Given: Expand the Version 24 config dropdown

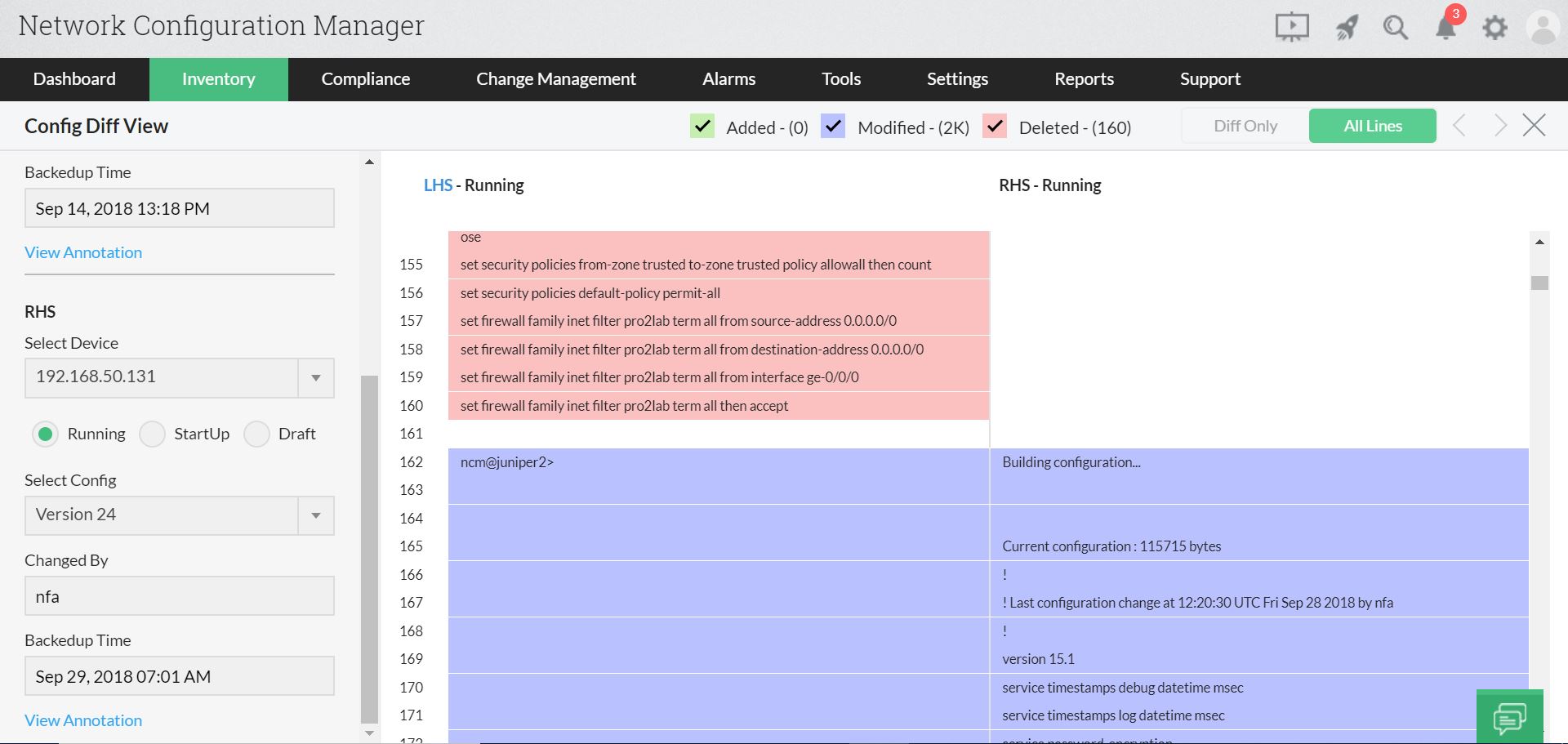Looking at the screenshot, I should click(315, 515).
